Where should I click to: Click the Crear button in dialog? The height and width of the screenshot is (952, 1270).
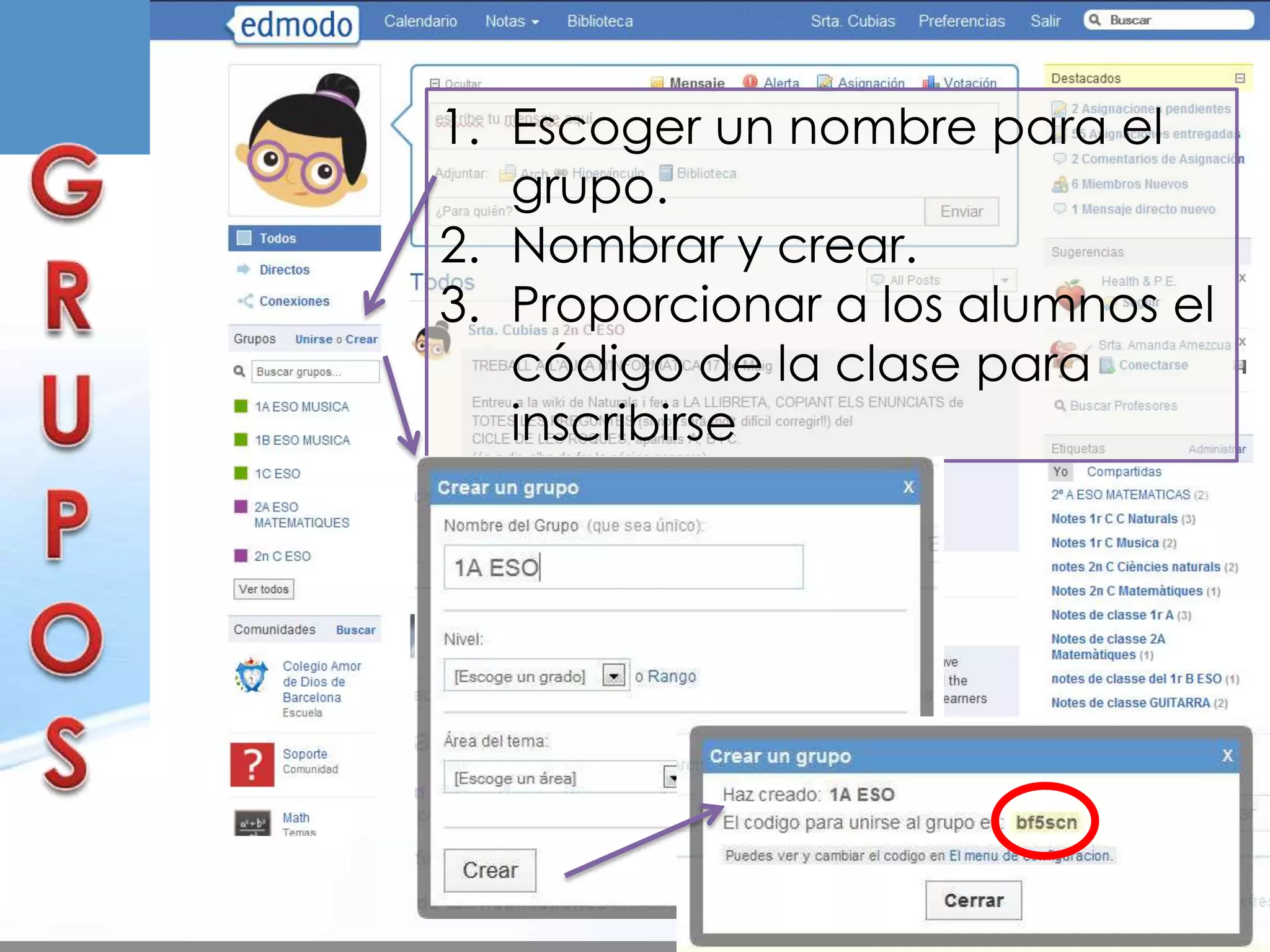pos(489,870)
